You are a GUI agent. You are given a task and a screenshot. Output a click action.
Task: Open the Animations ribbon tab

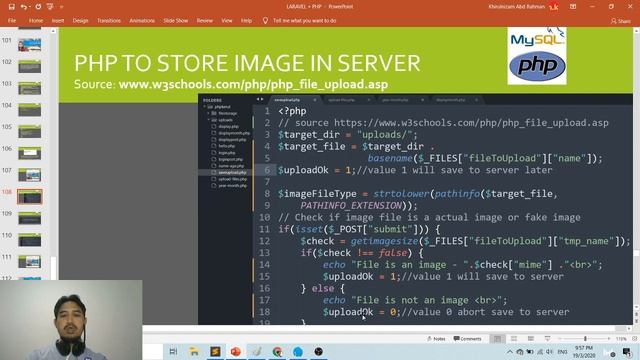(142, 20)
